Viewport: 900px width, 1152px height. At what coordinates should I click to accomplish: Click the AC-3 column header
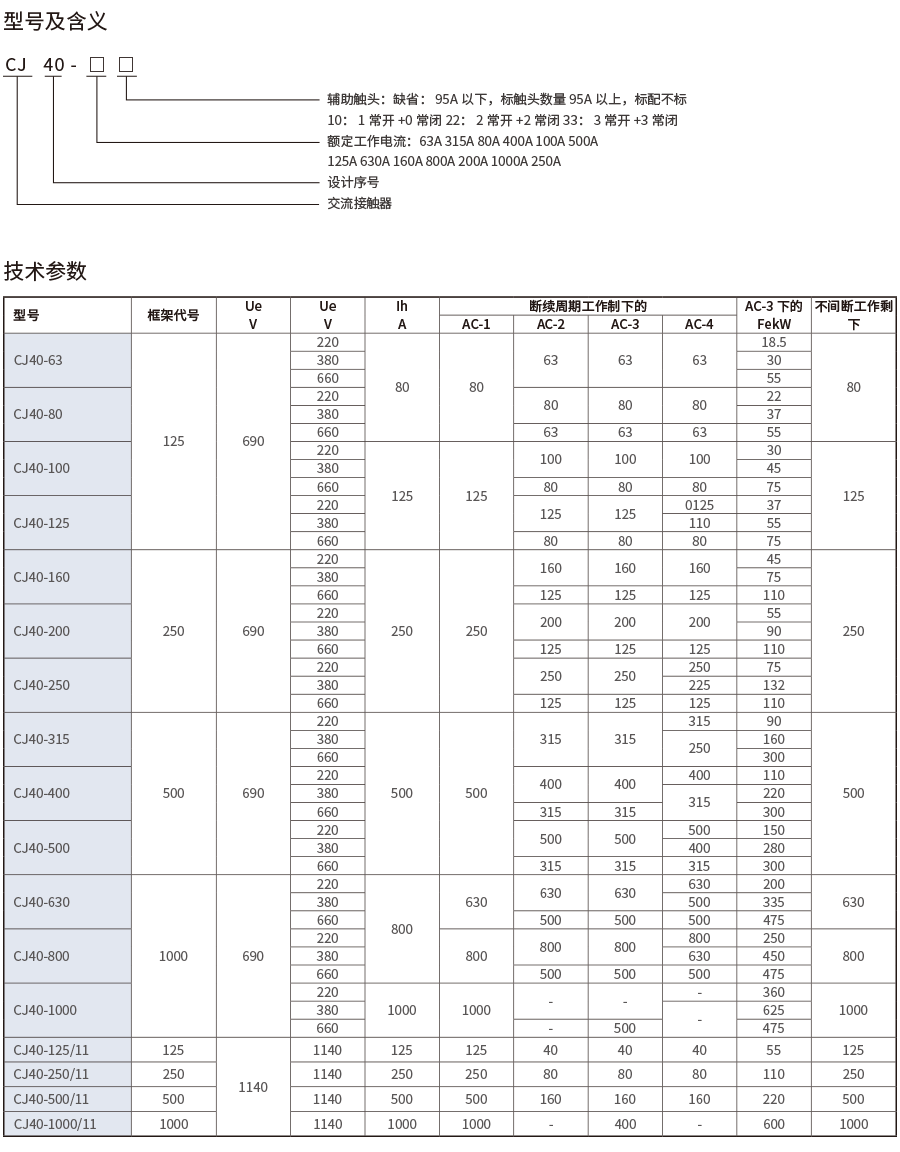(x=623, y=324)
